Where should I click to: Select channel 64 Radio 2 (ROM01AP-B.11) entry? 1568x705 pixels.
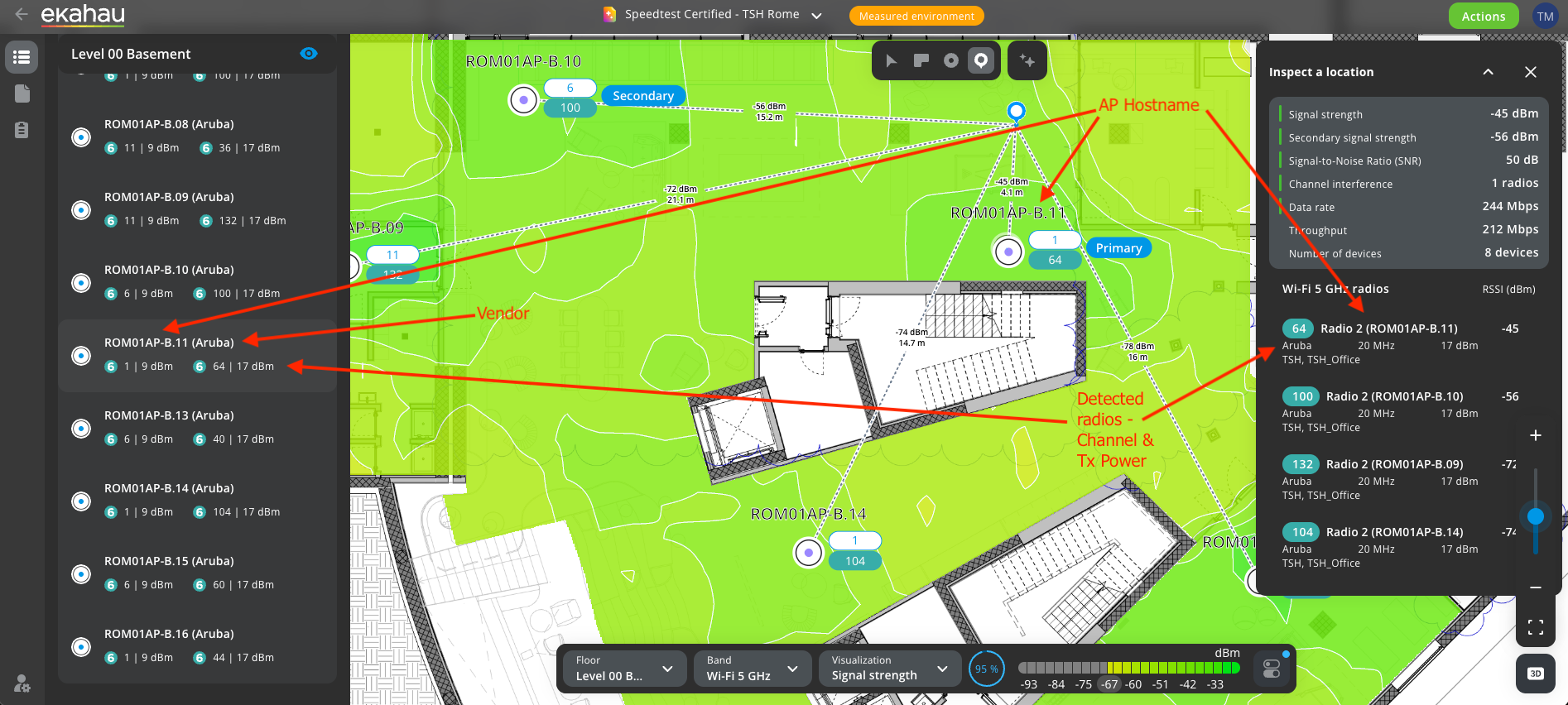(x=1400, y=343)
